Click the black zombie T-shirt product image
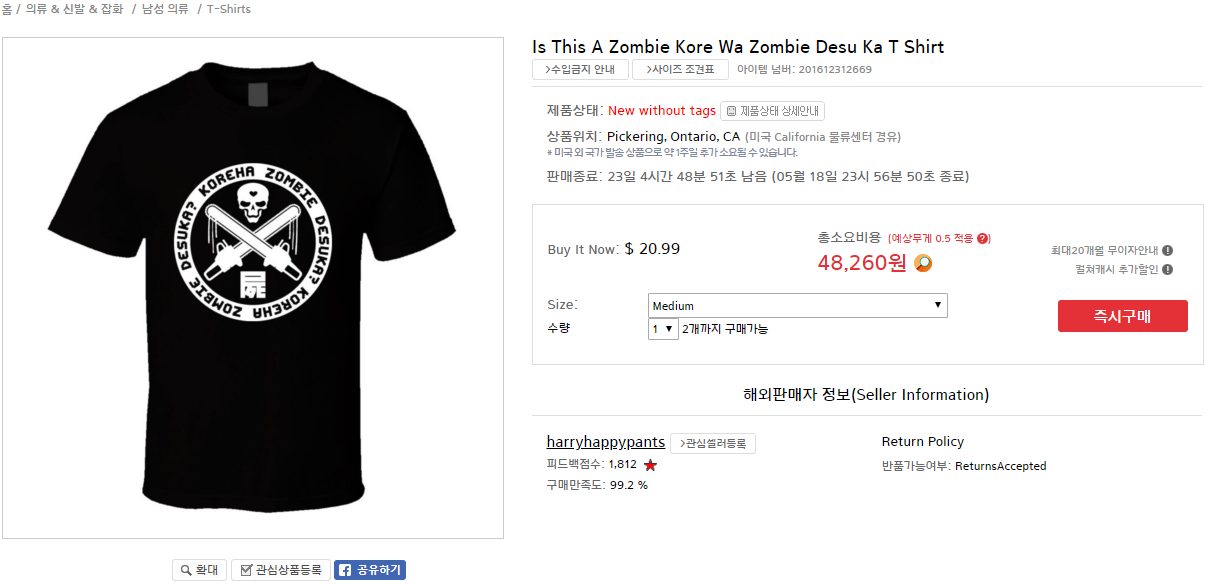Image resolution: width=1205 pixels, height=586 pixels. 253,288
